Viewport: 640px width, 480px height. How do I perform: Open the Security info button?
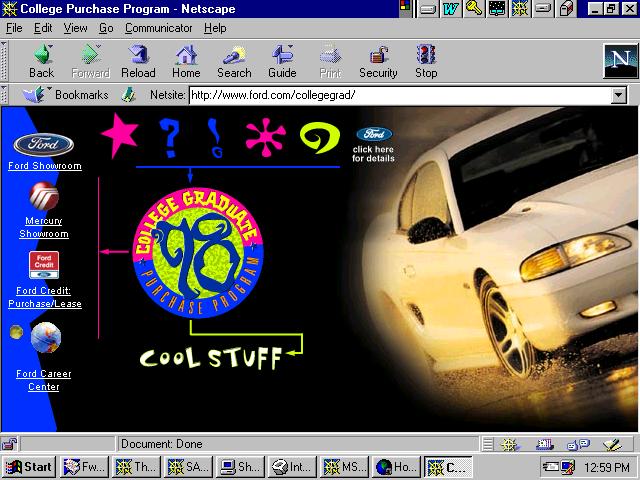point(378,61)
